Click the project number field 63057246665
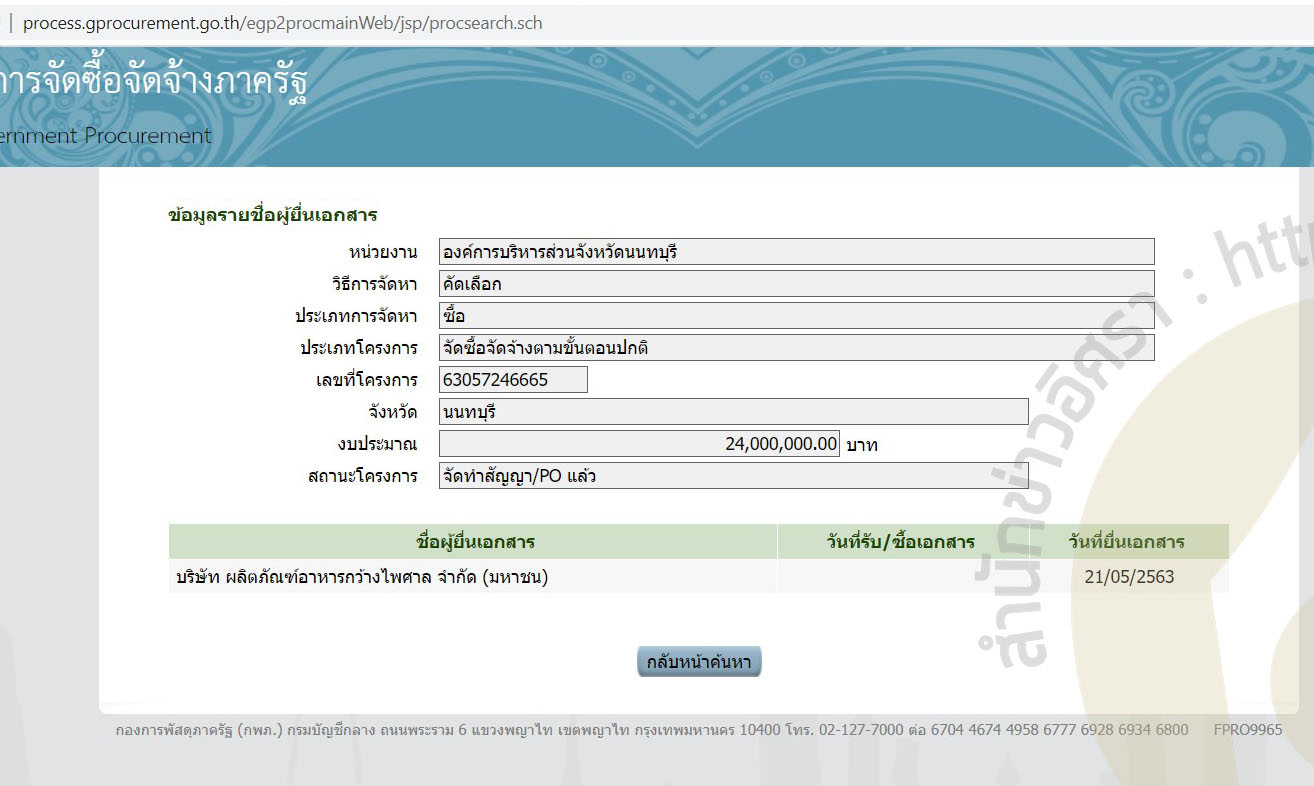The width and height of the screenshot is (1314, 786). click(x=513, y=380)
